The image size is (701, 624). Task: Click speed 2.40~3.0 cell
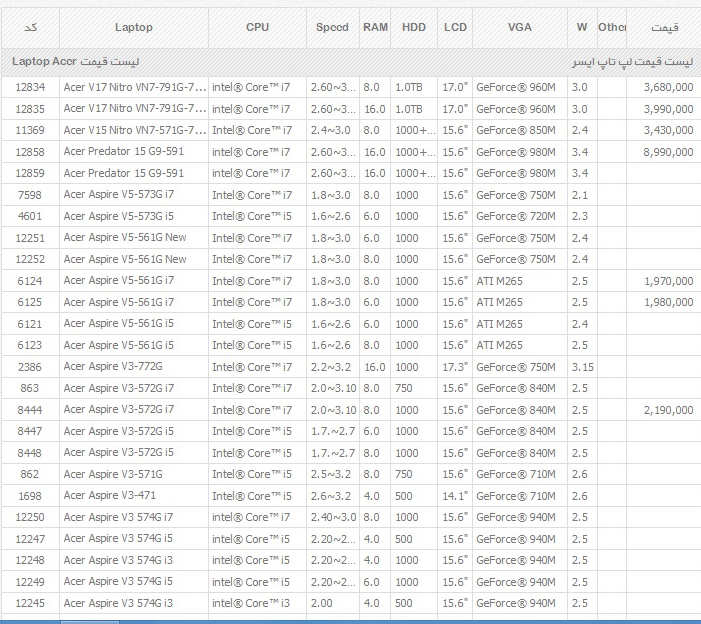(334, 517)
